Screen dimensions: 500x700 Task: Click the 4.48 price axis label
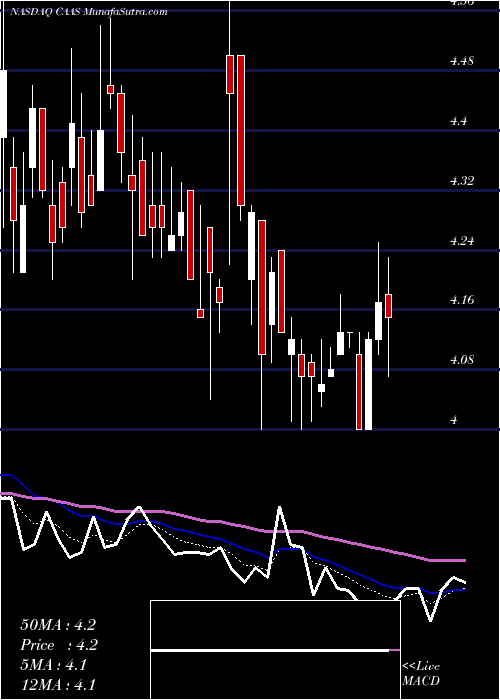point(462,61)
